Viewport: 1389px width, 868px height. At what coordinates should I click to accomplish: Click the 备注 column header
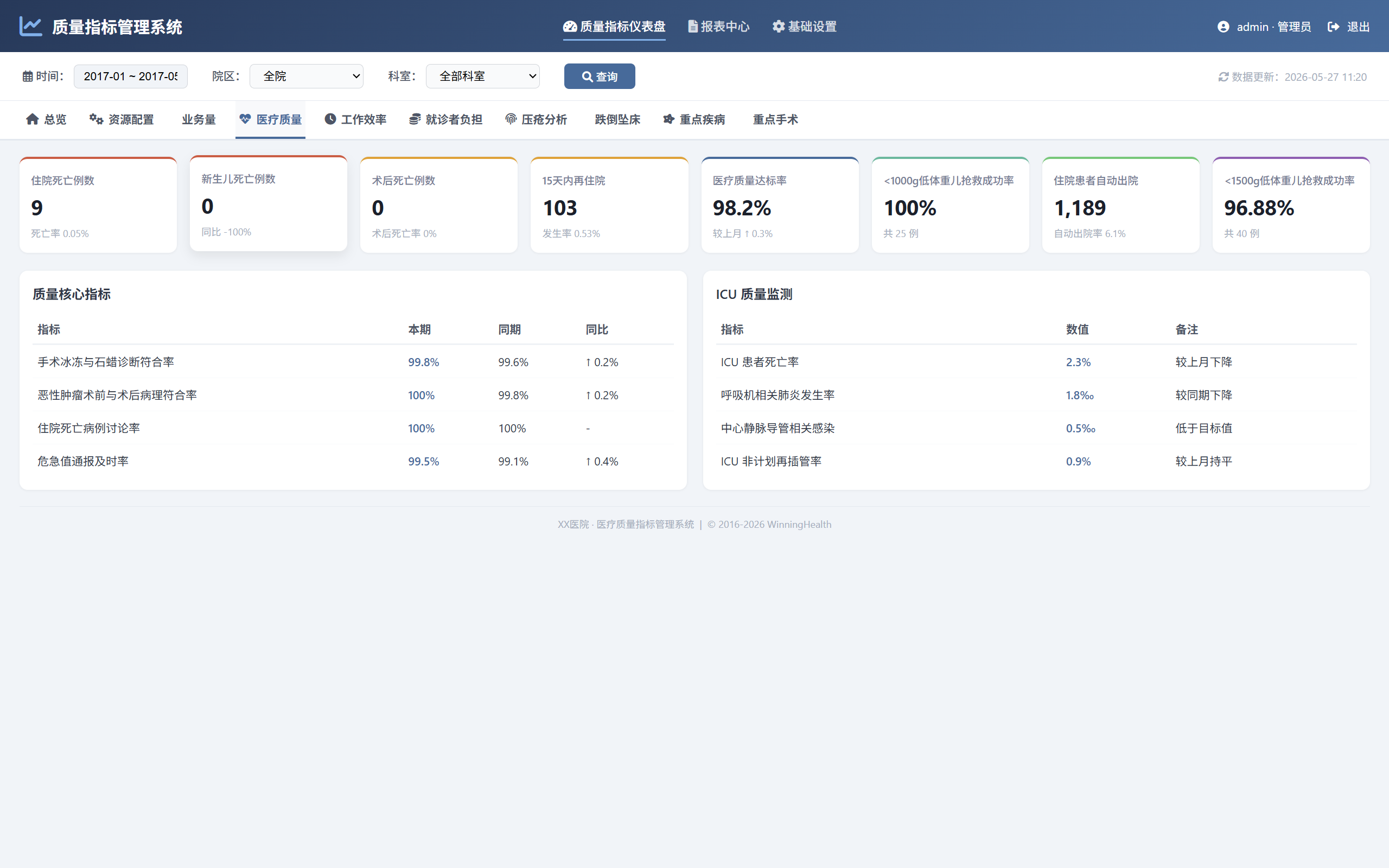pos(1187,329)
